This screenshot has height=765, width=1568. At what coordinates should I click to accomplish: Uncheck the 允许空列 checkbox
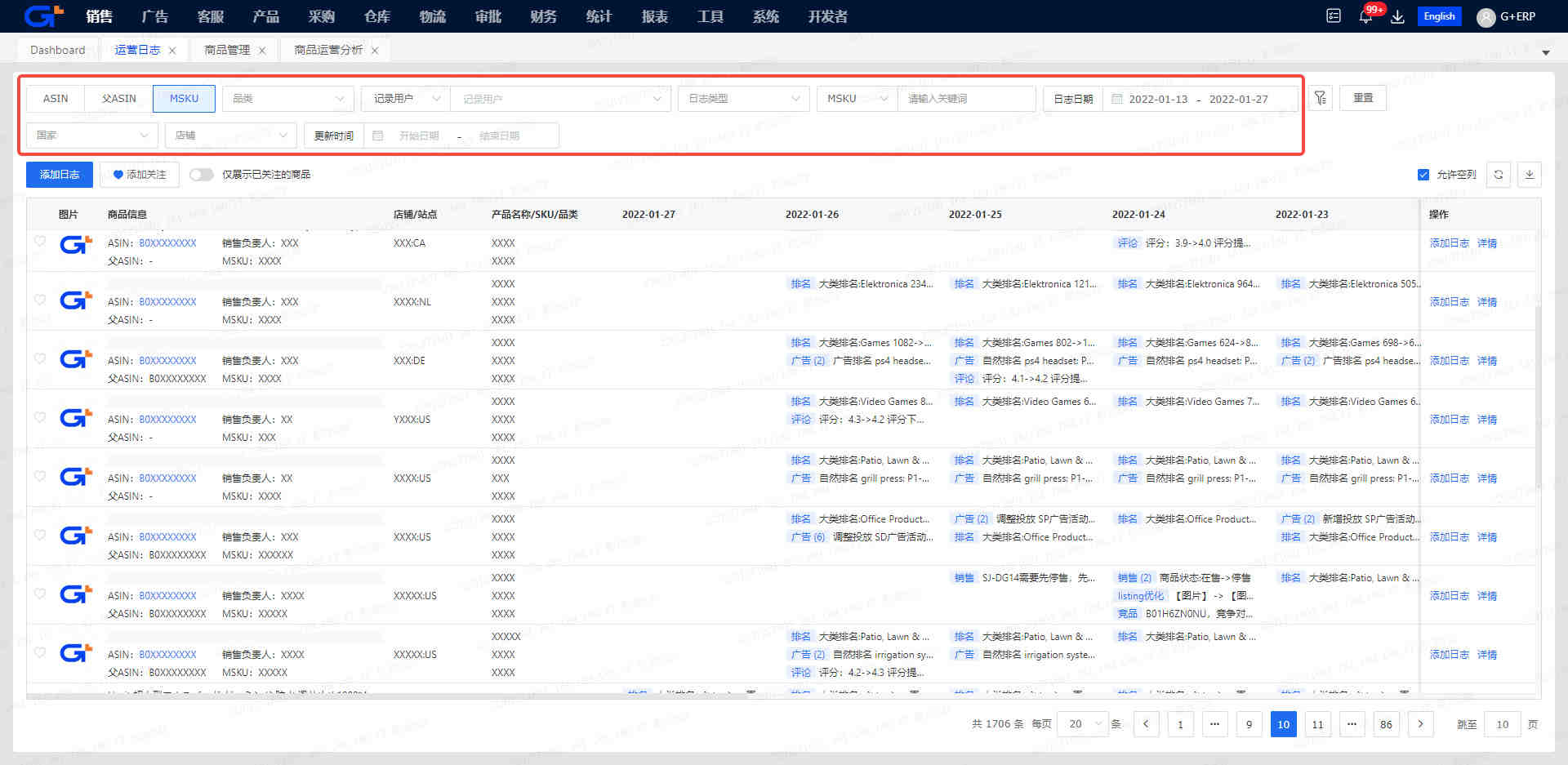(x=1423, y=175)
